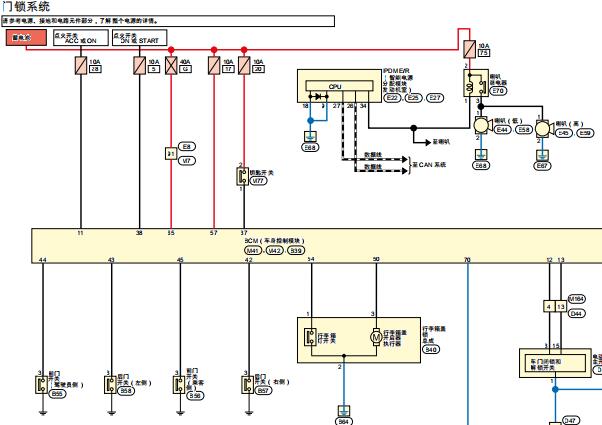Click the red 蓄电池 battery box
Screen dimensions: 602x425
pos(26,38)
